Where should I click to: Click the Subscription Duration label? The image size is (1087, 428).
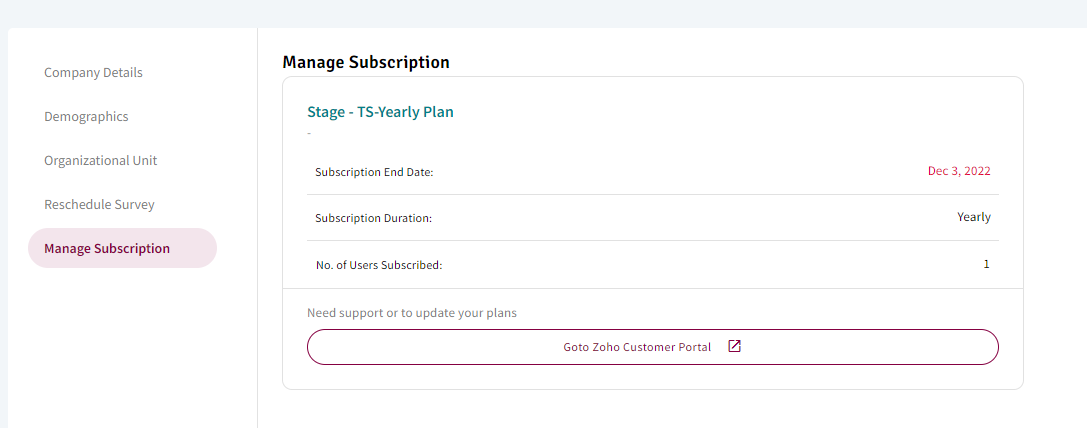tap(373, 218)
